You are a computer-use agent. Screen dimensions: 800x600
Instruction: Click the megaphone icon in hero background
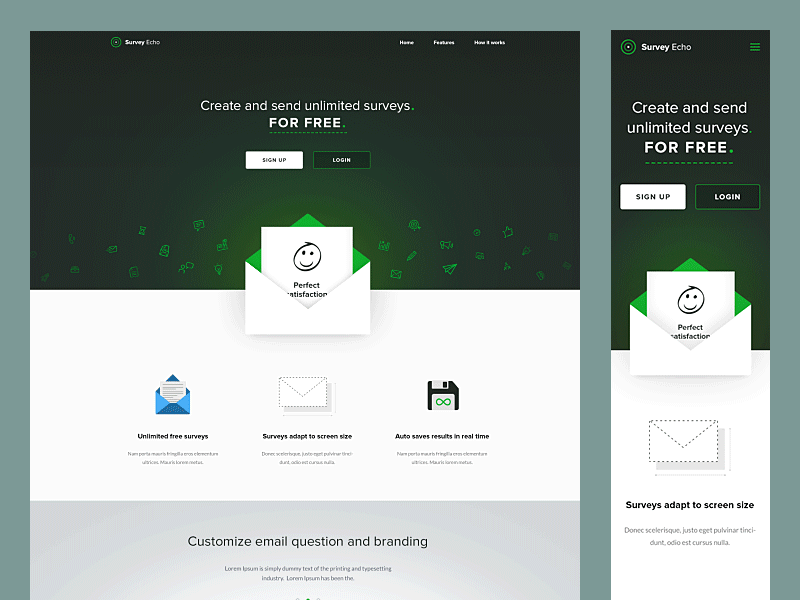click(x=445, y=244)
